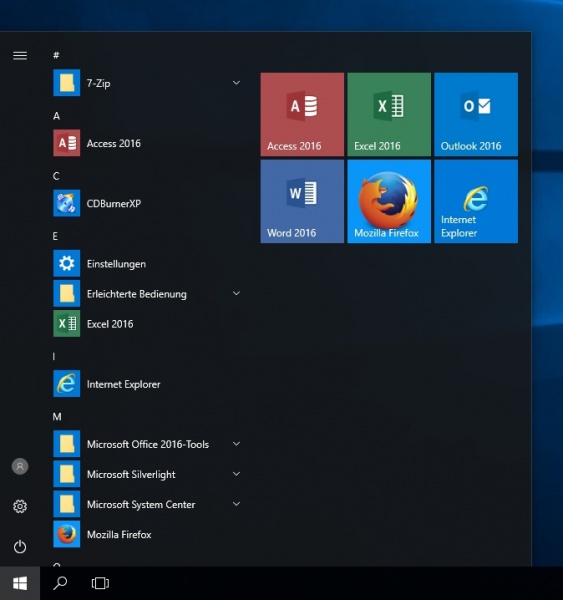563x600 pixels.
Task: Click the Mozilla Firefox icon in app list
Action: click(x=67, y=534)
